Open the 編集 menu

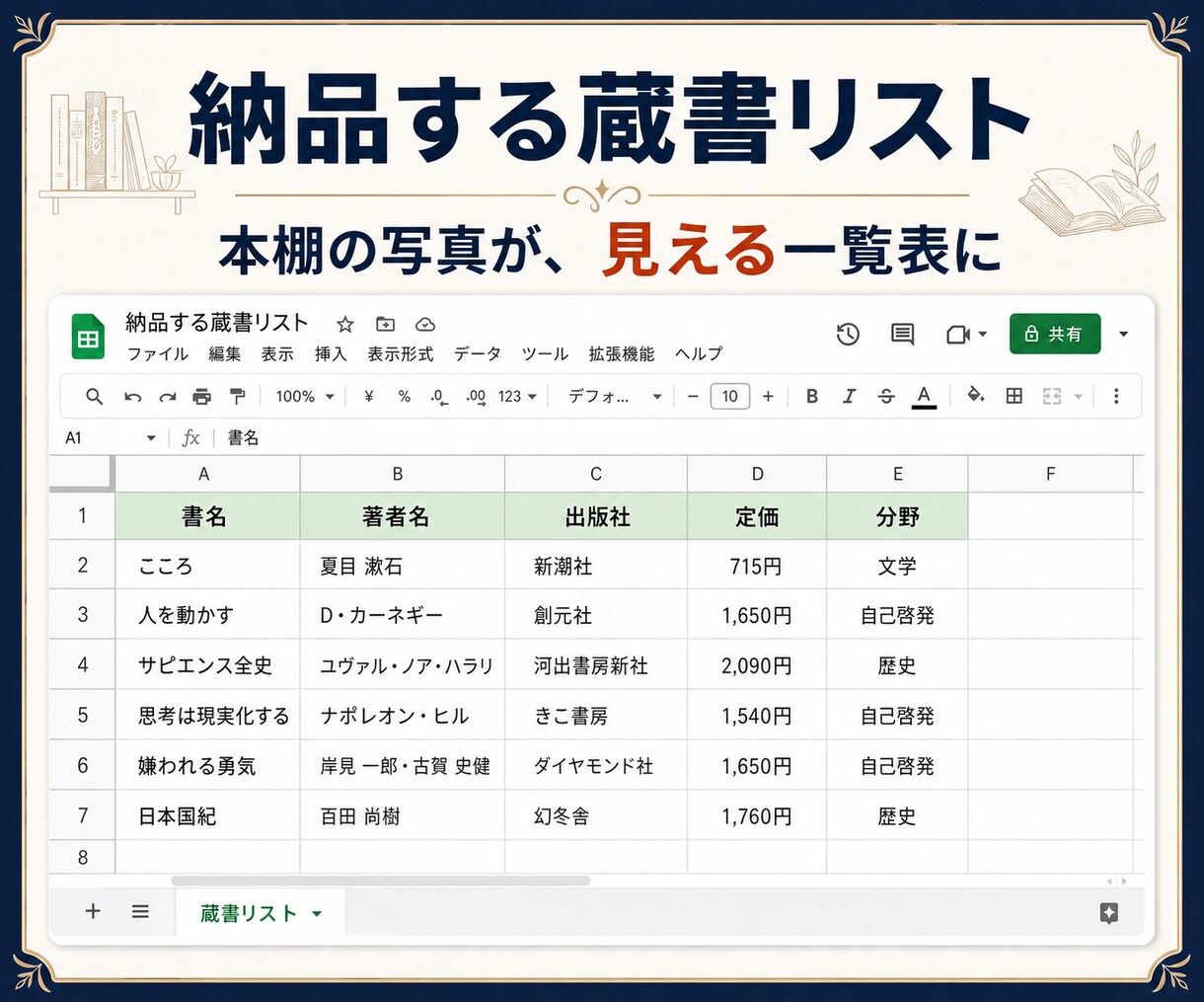[224, 354]
